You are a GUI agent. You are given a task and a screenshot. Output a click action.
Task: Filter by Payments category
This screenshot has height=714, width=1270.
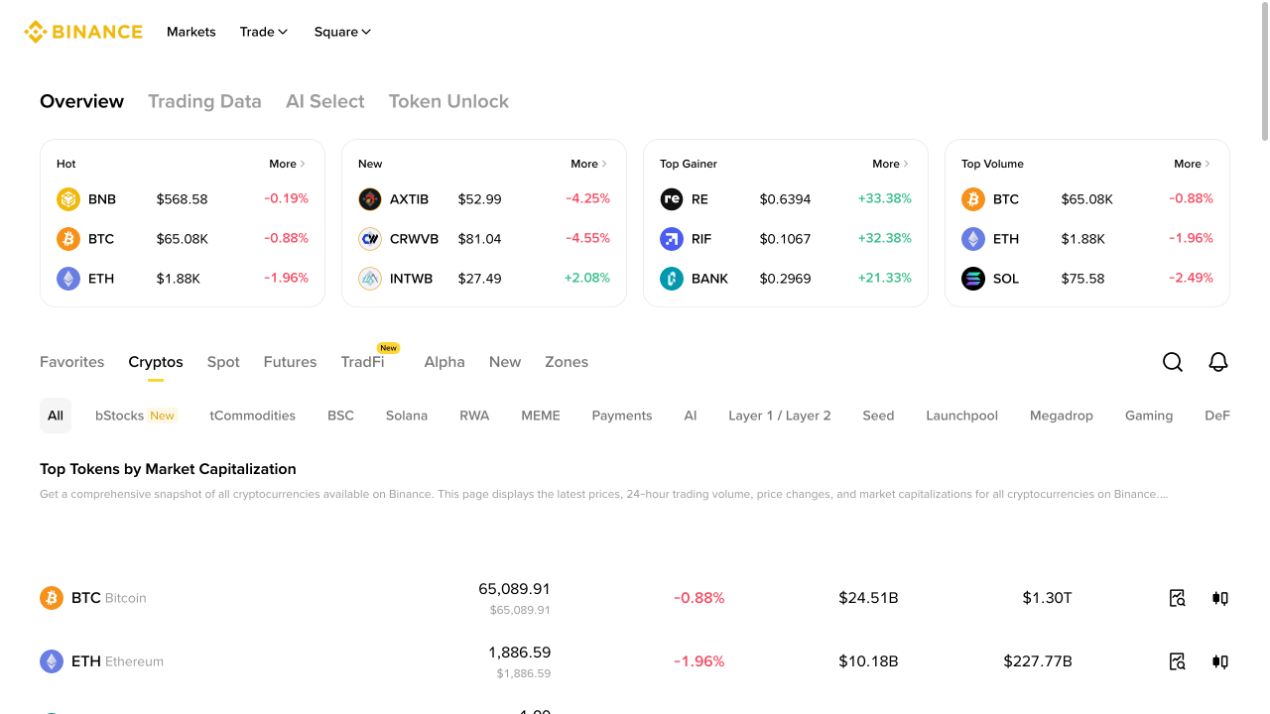click(622, 416)
